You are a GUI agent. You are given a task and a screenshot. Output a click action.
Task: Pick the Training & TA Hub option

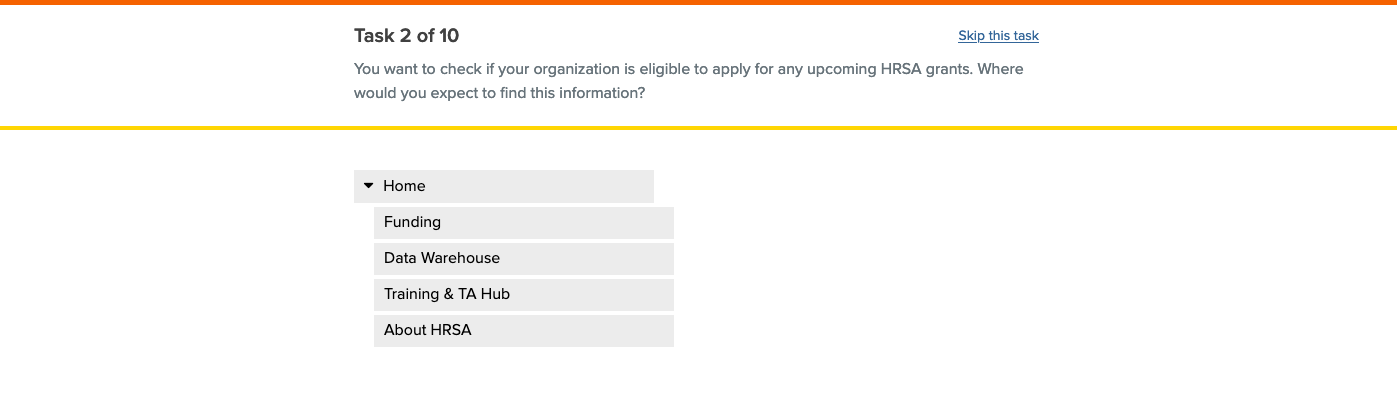(523, 294)
